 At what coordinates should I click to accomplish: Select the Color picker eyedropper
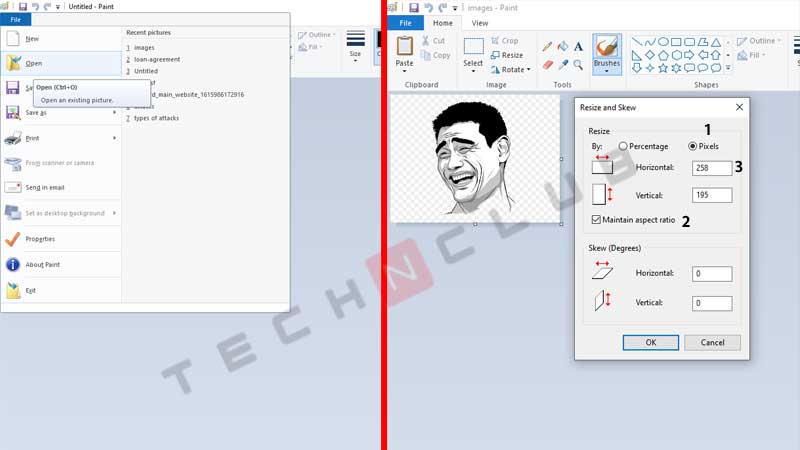563,65
